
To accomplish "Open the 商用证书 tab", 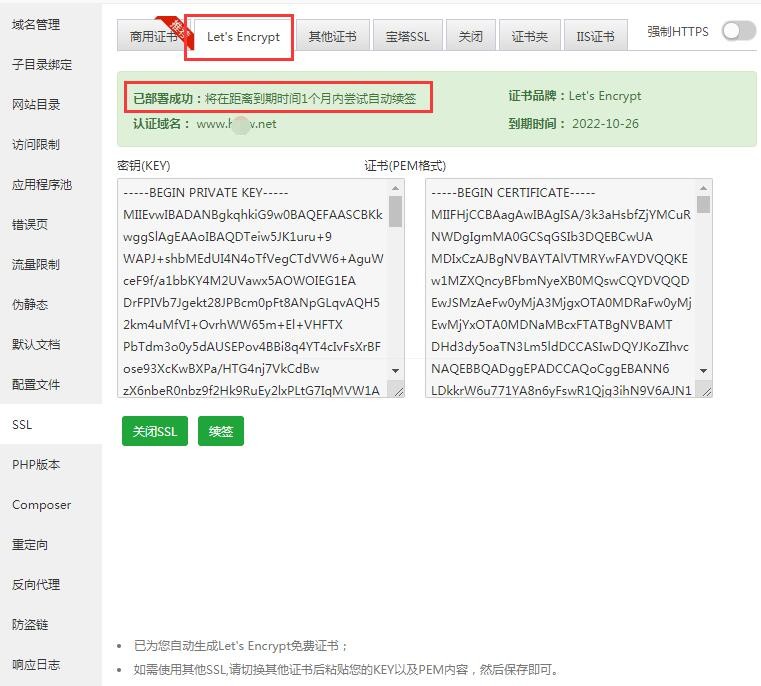I will tap(152, 37).
